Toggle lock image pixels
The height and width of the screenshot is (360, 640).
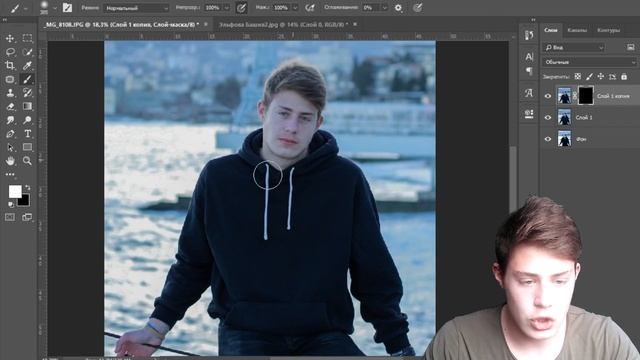point(589,76)
